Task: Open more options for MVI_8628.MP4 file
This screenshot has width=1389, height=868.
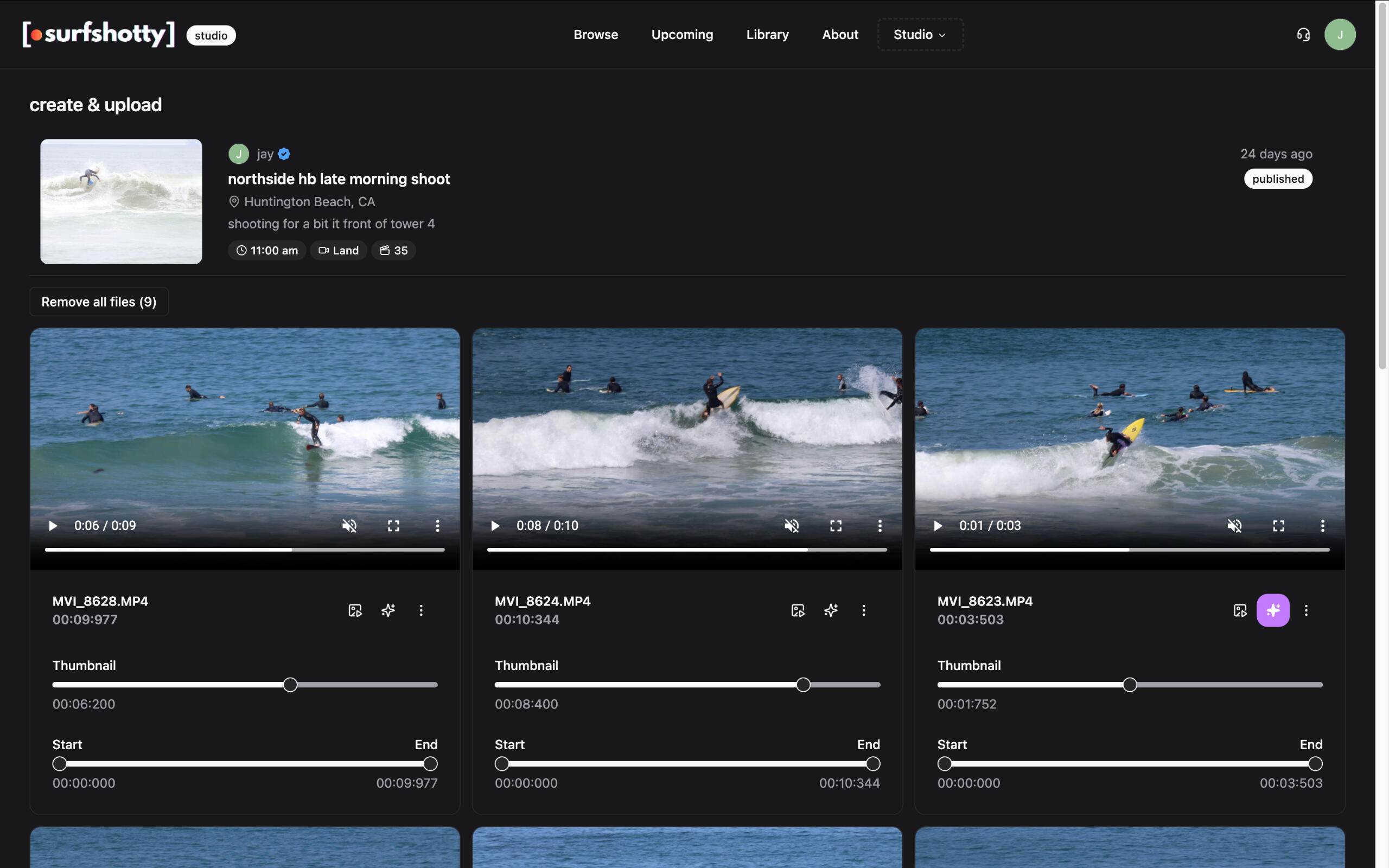Action: [x=420, y=610]
